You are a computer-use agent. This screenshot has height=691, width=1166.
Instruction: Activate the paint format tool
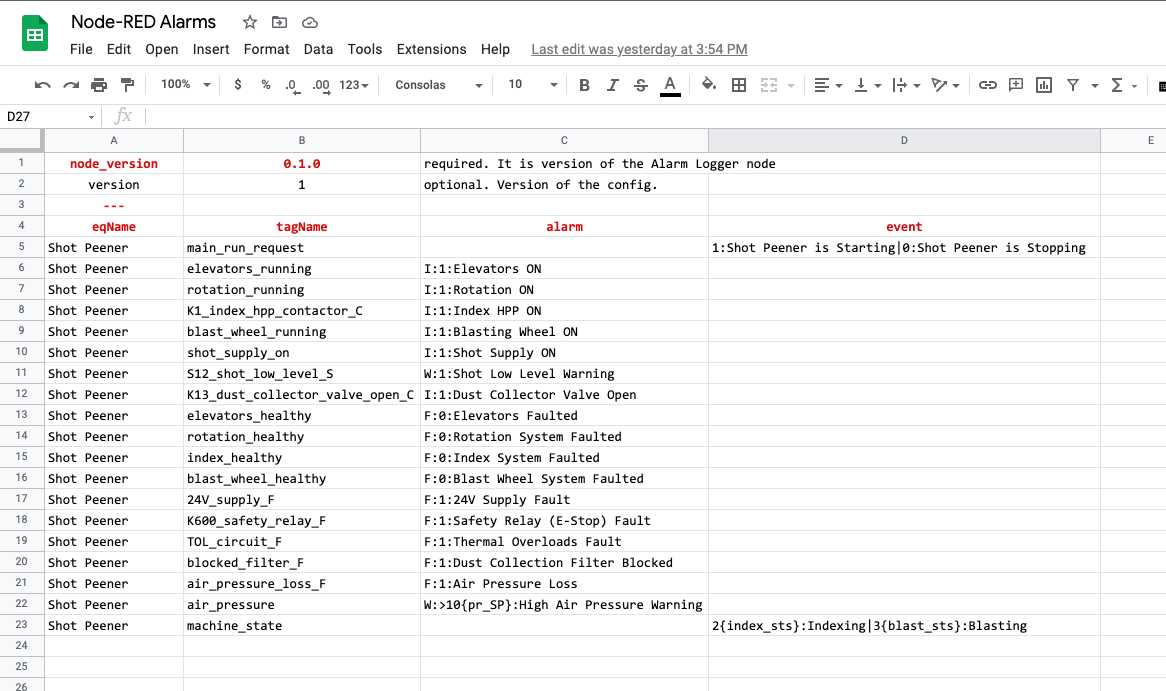(x=127, y=85)
